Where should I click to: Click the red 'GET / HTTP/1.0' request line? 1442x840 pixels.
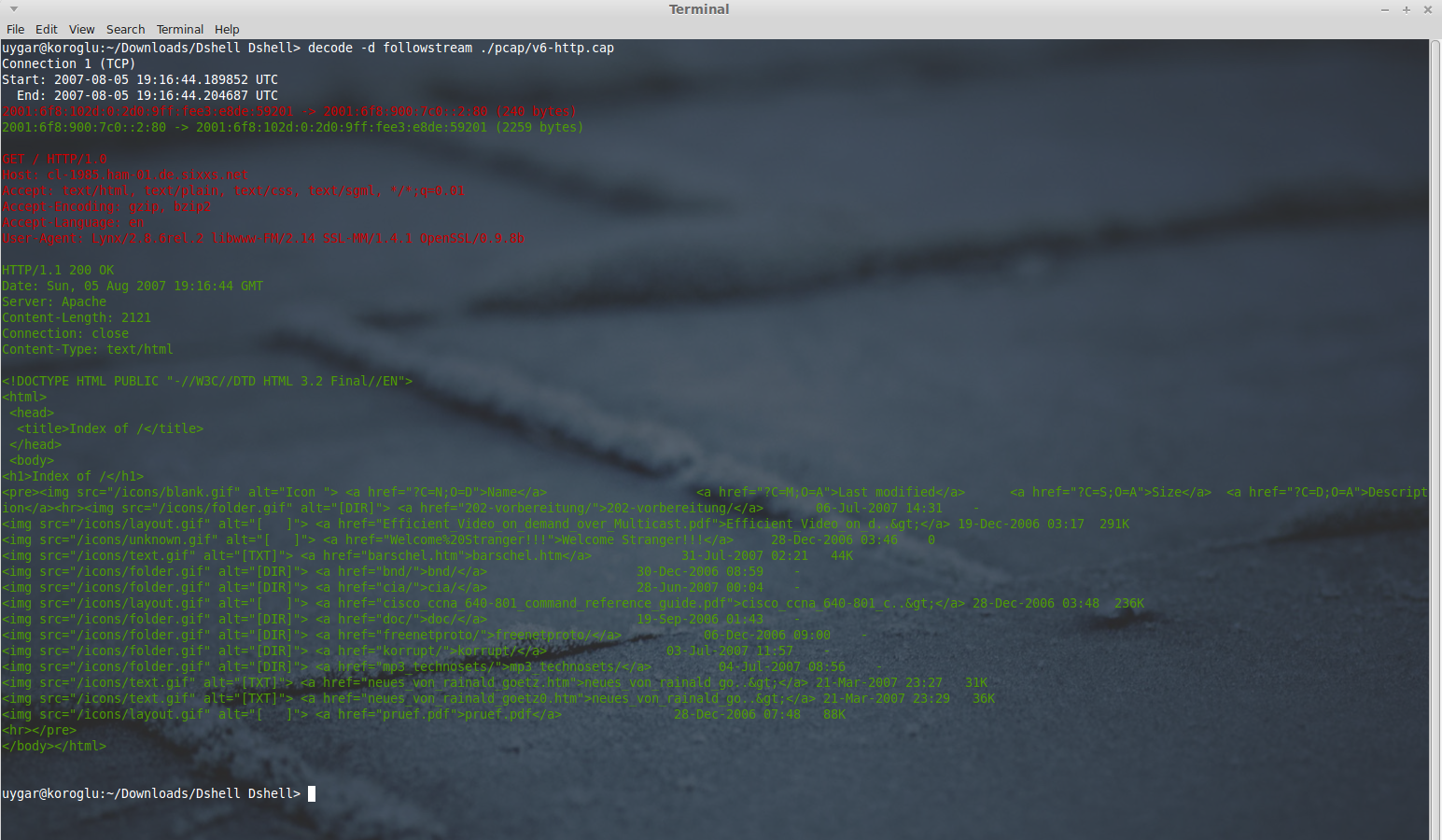pos(54,159)
